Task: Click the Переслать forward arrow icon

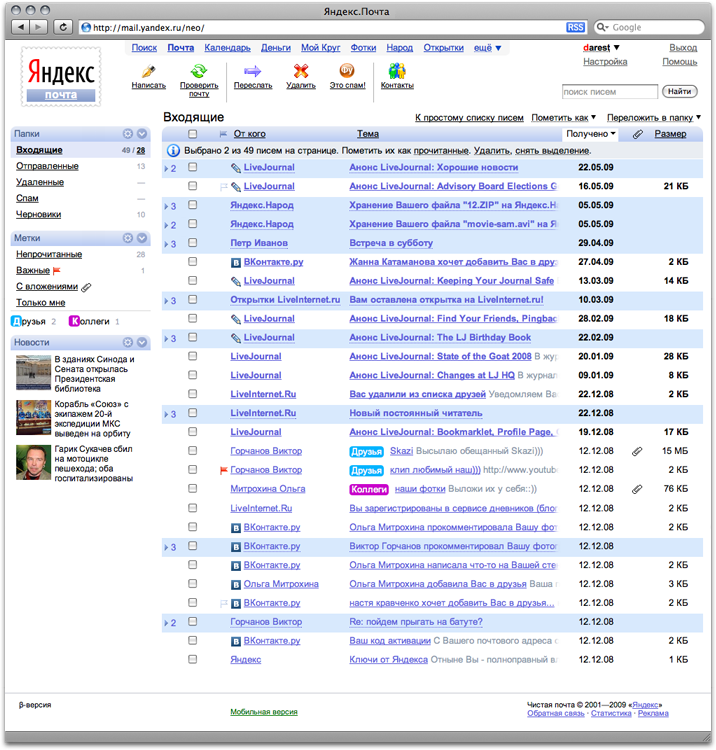Action: (x=252, y=71)
